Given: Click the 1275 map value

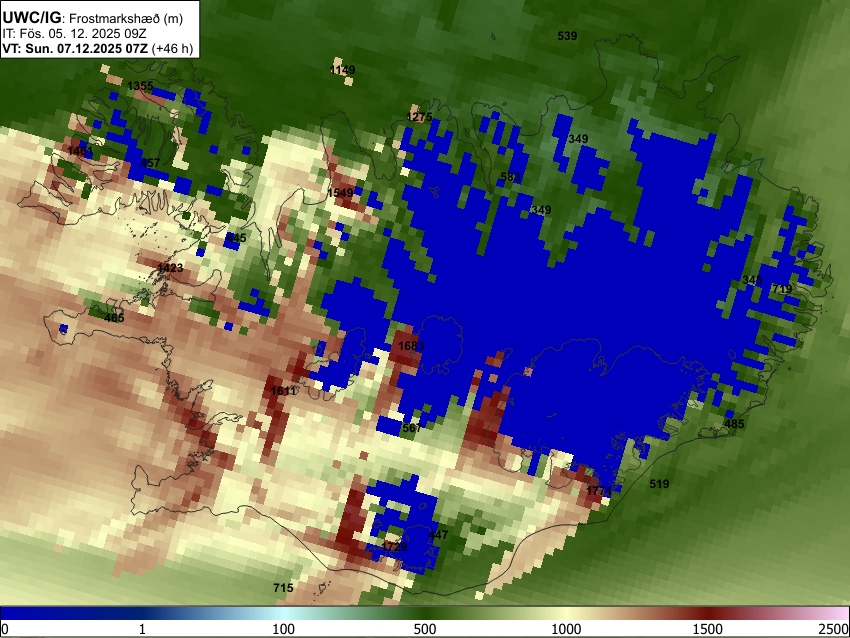Looking at the screenshot, I should pyautogui.click(x=420, y=117).
